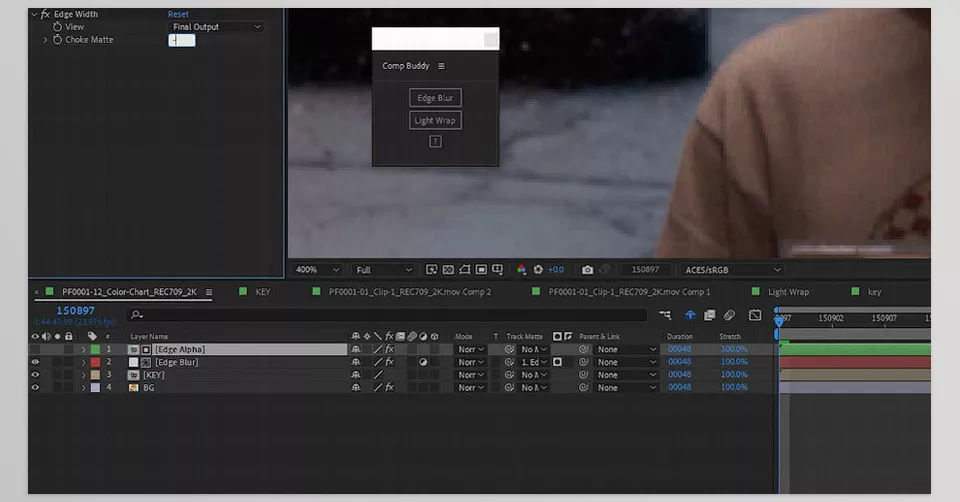Open the Edge Blur track matte dropdown
This screenshot has height=502, width=960.
[x=534, y=362]
